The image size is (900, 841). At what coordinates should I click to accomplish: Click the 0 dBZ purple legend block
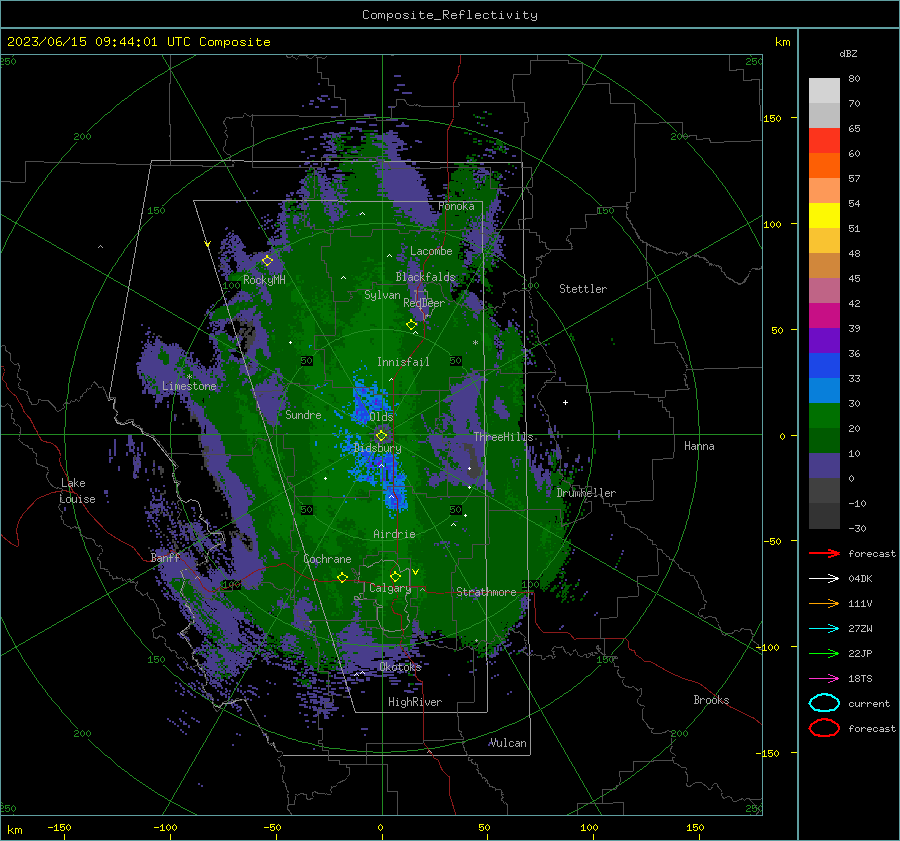pos(824,465)
